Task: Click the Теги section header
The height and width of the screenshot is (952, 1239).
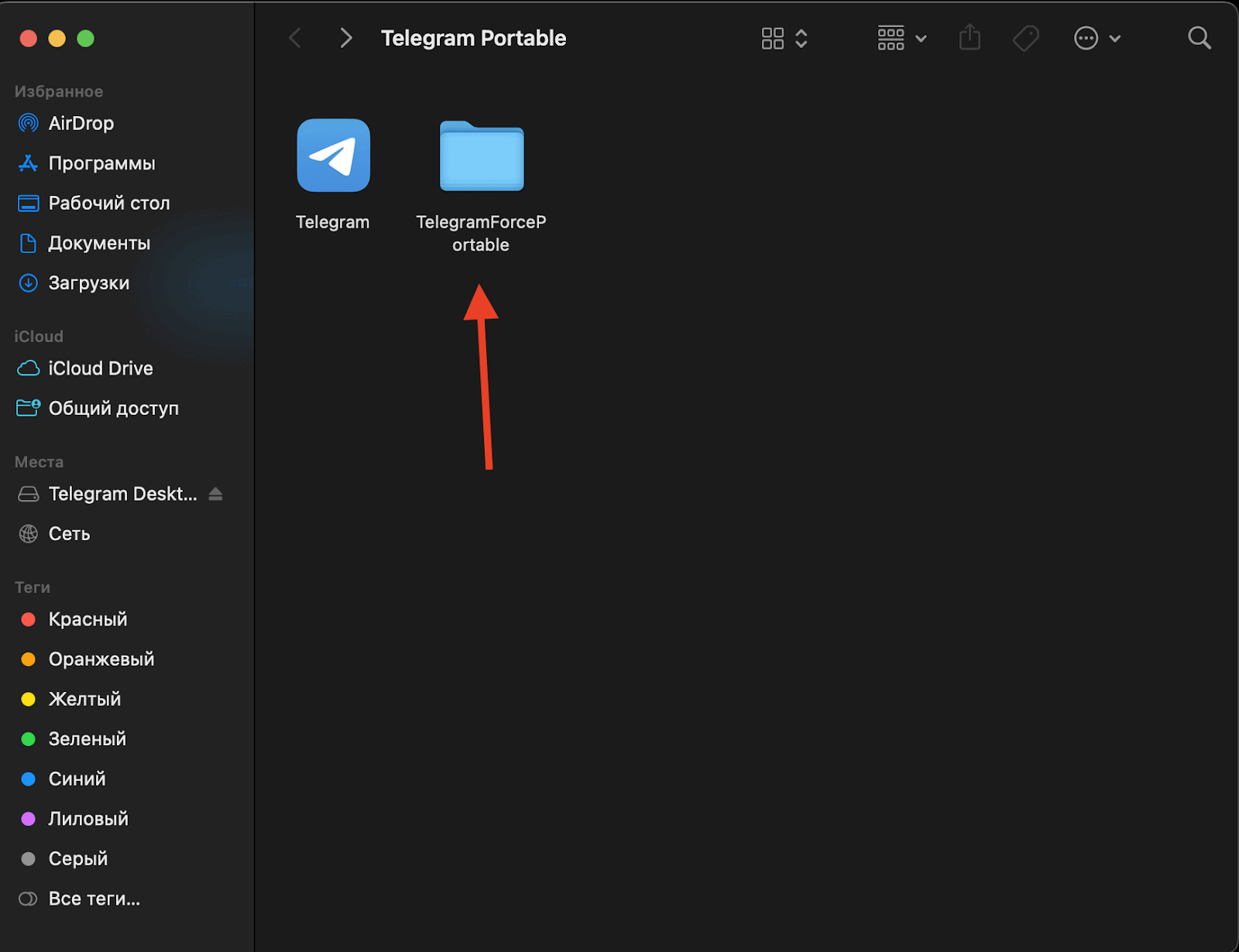Action: point(33,587)
